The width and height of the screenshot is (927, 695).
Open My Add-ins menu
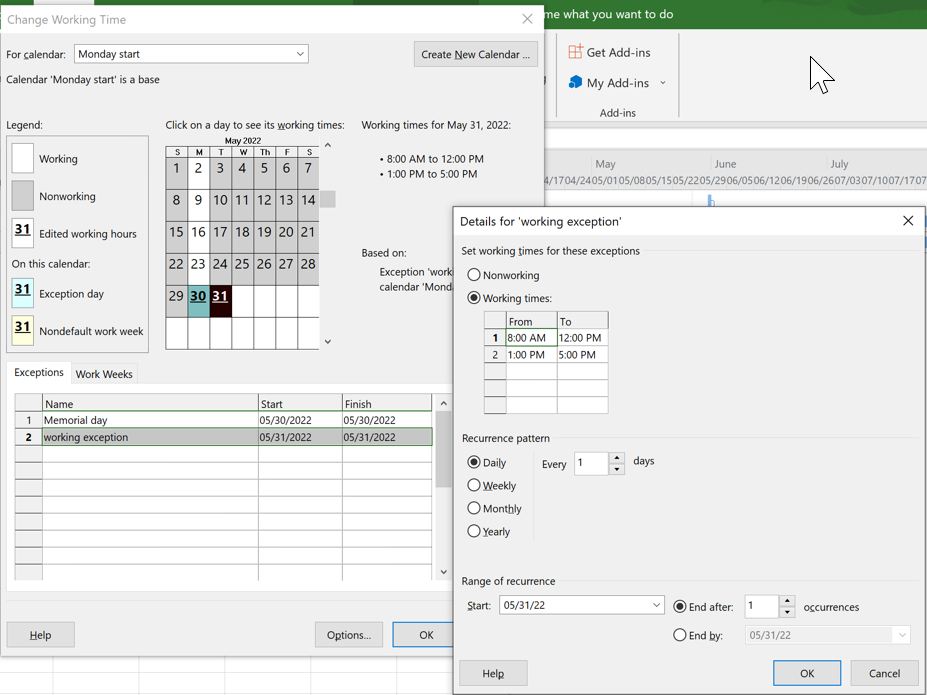tap(617, 83)
